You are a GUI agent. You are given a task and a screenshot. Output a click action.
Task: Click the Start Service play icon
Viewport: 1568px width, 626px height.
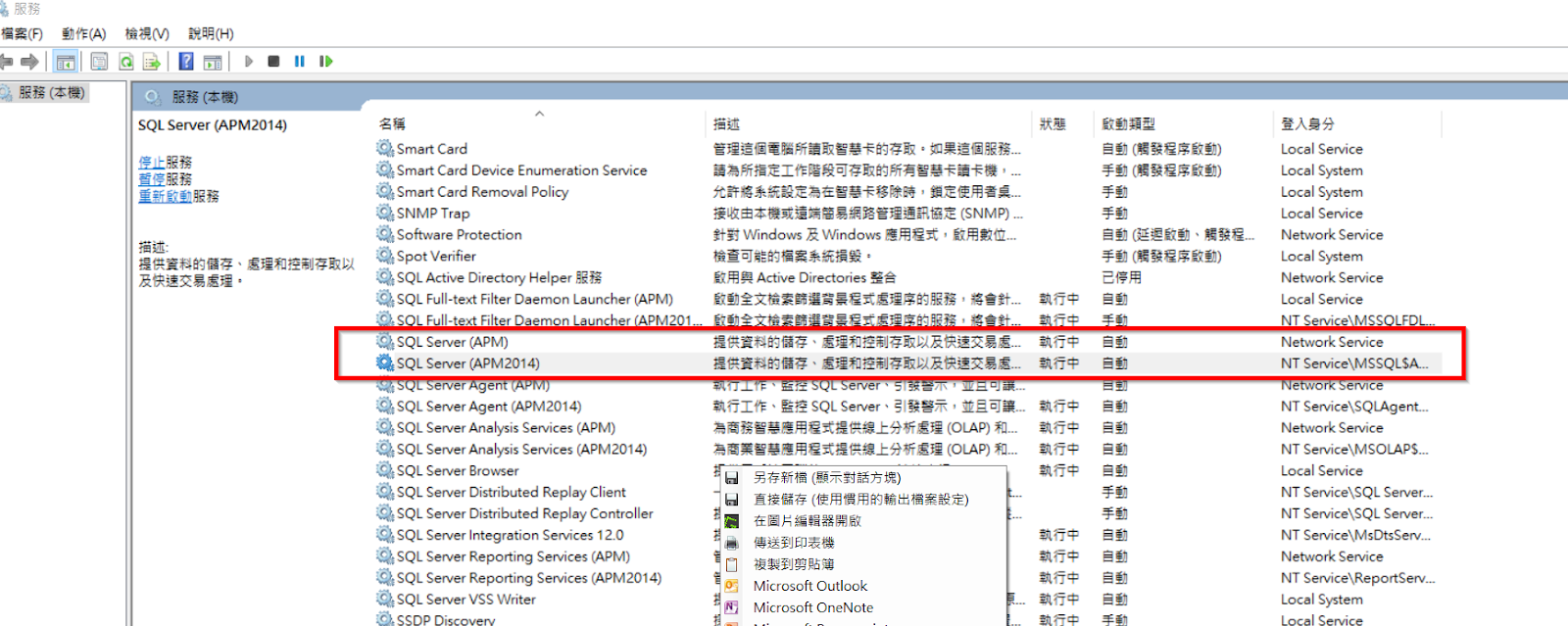[x=249, y=62]
